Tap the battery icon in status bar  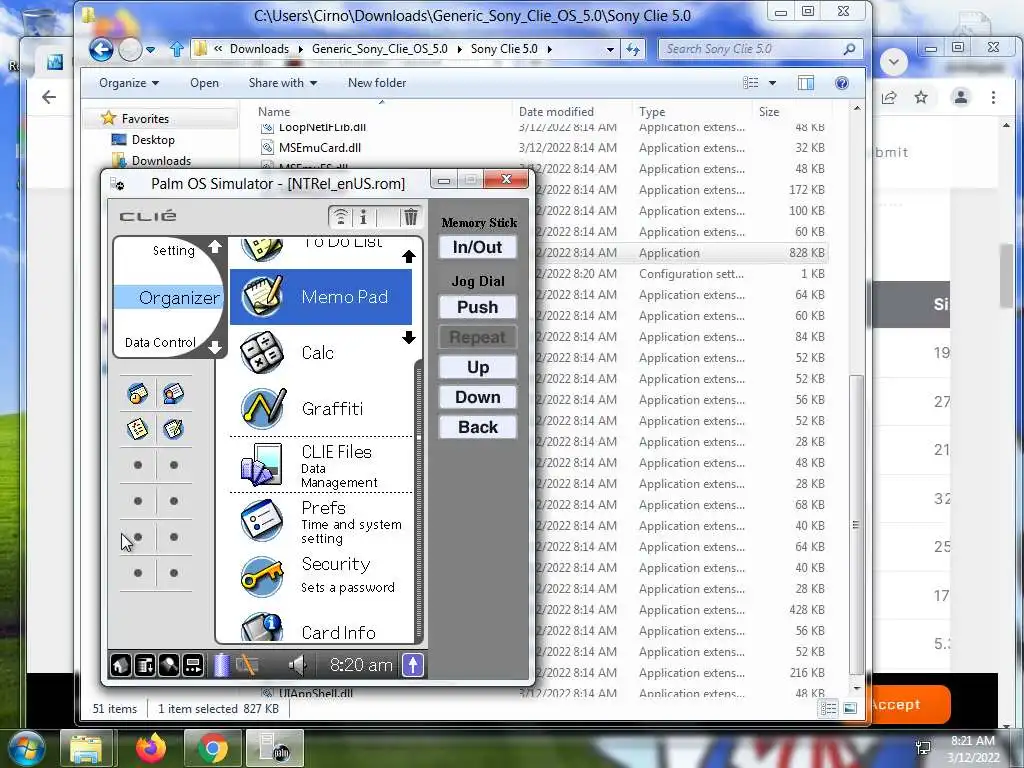click(222, 665)
